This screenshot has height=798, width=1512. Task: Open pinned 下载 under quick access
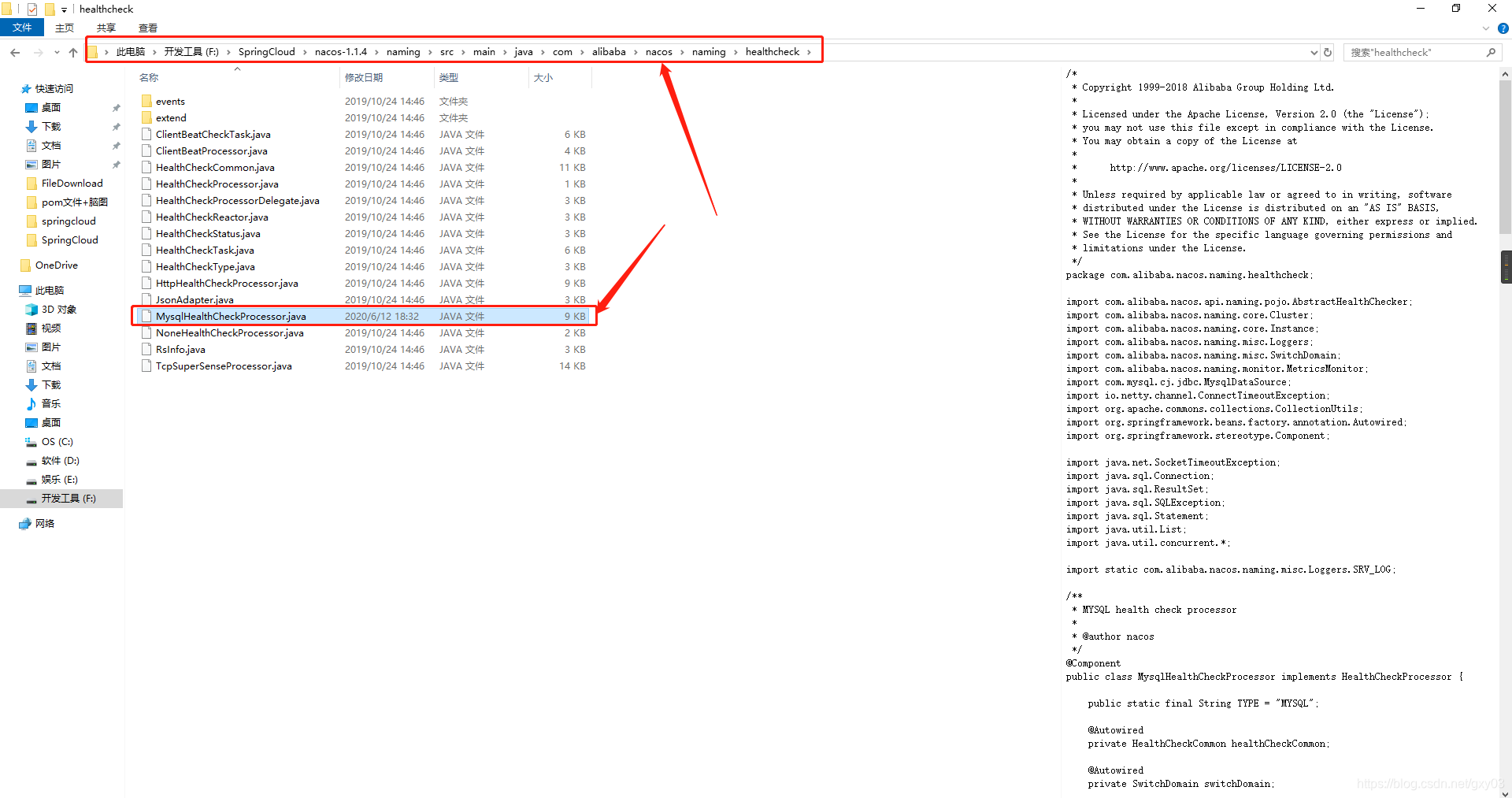tap(51, 127)
